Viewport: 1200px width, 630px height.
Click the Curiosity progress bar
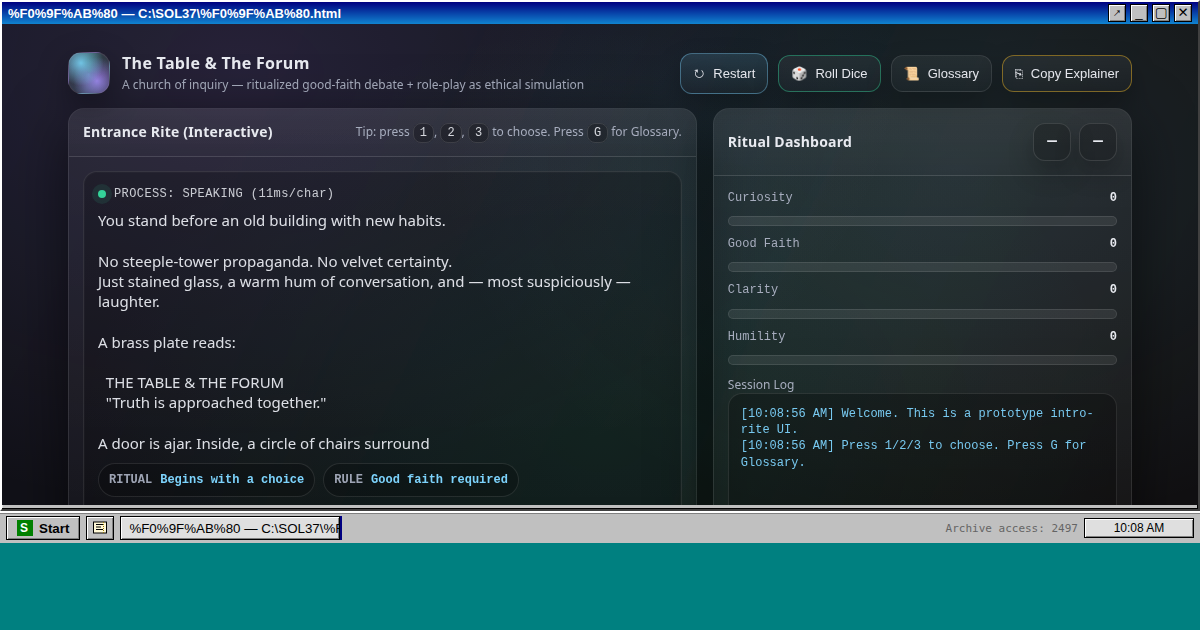point(921,221)
